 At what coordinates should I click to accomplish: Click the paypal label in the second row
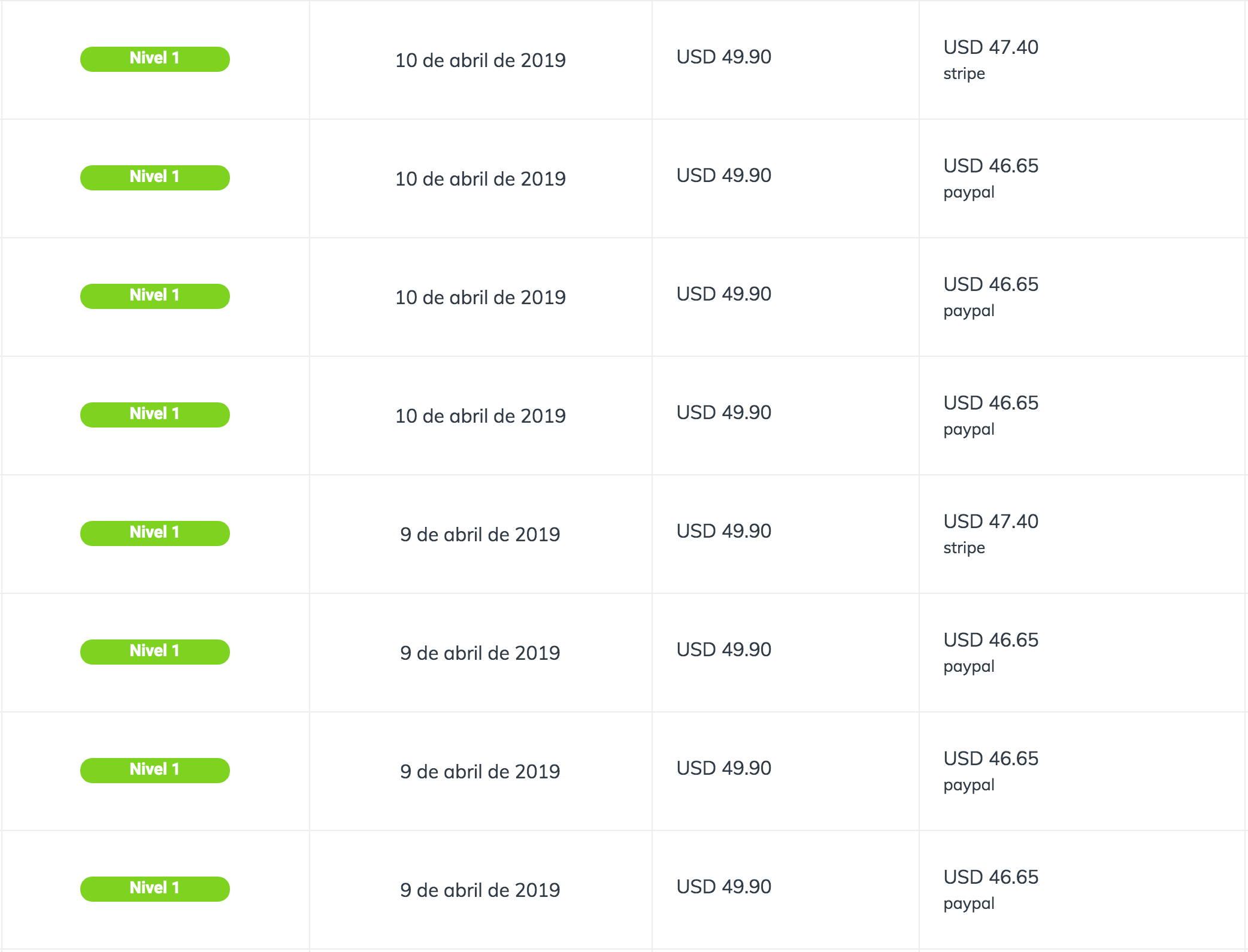(x=968, y=192)
